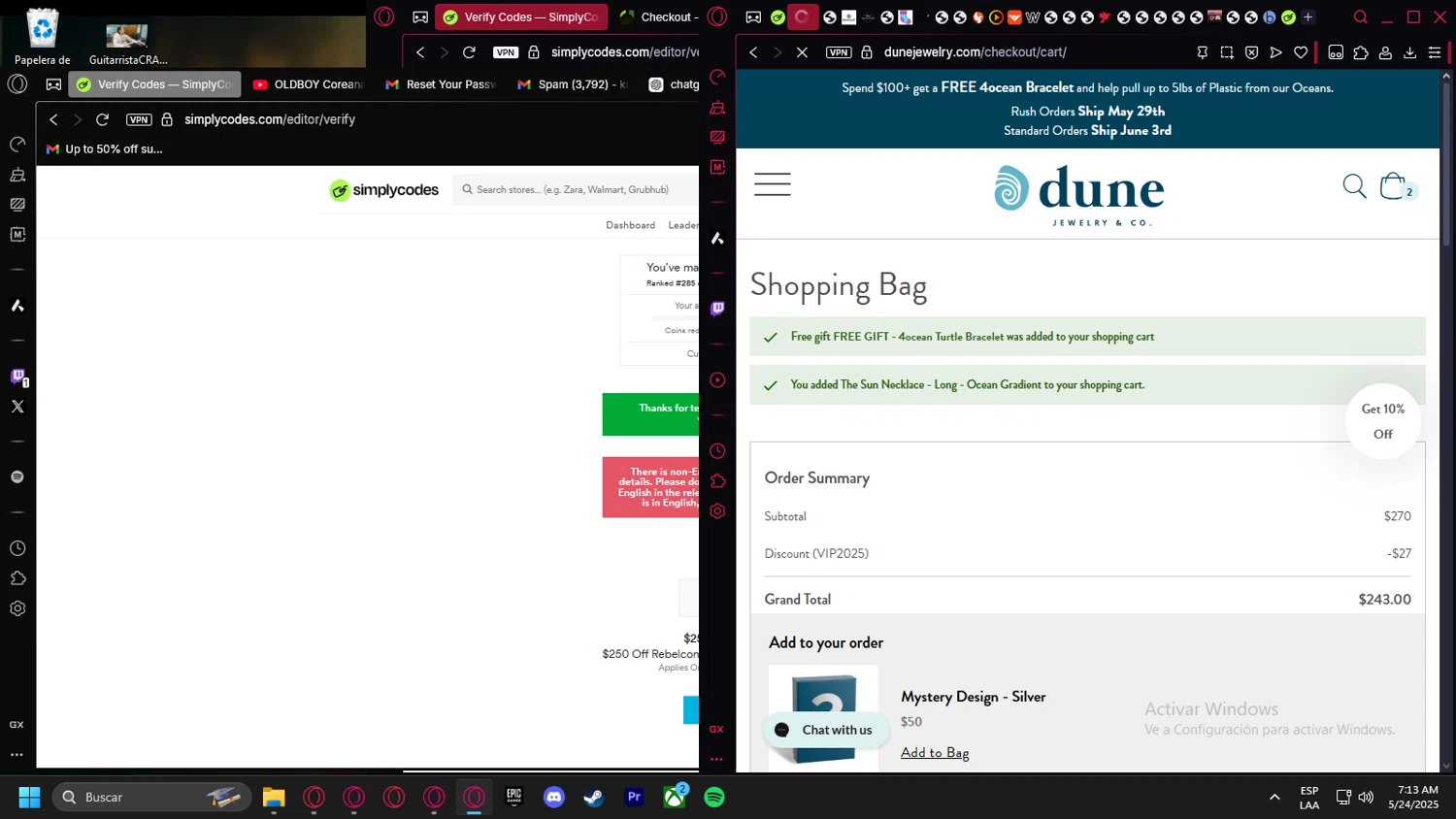The width and height of the screenshot is (1456, 819).
Task: Open sidebar settings gear in right window
Action: [x=717, y=511]
